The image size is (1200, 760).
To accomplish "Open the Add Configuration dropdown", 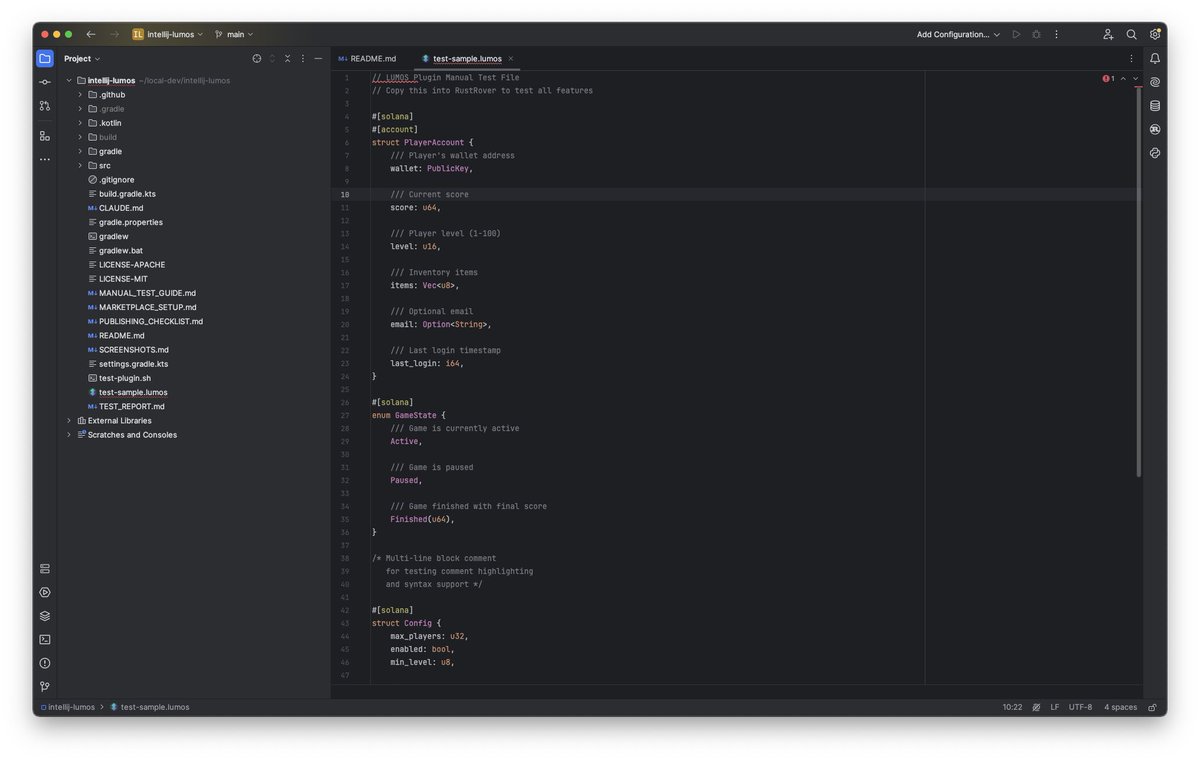I will pos(958,34).
